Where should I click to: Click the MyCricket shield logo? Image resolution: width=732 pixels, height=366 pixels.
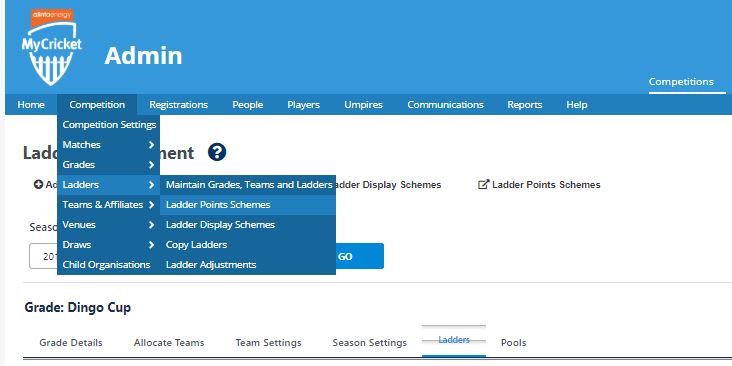coord(51,48)
